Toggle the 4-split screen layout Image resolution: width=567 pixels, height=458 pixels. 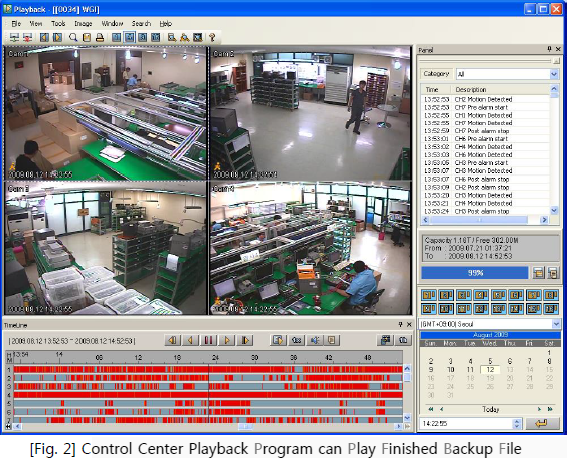coord(129,37)
